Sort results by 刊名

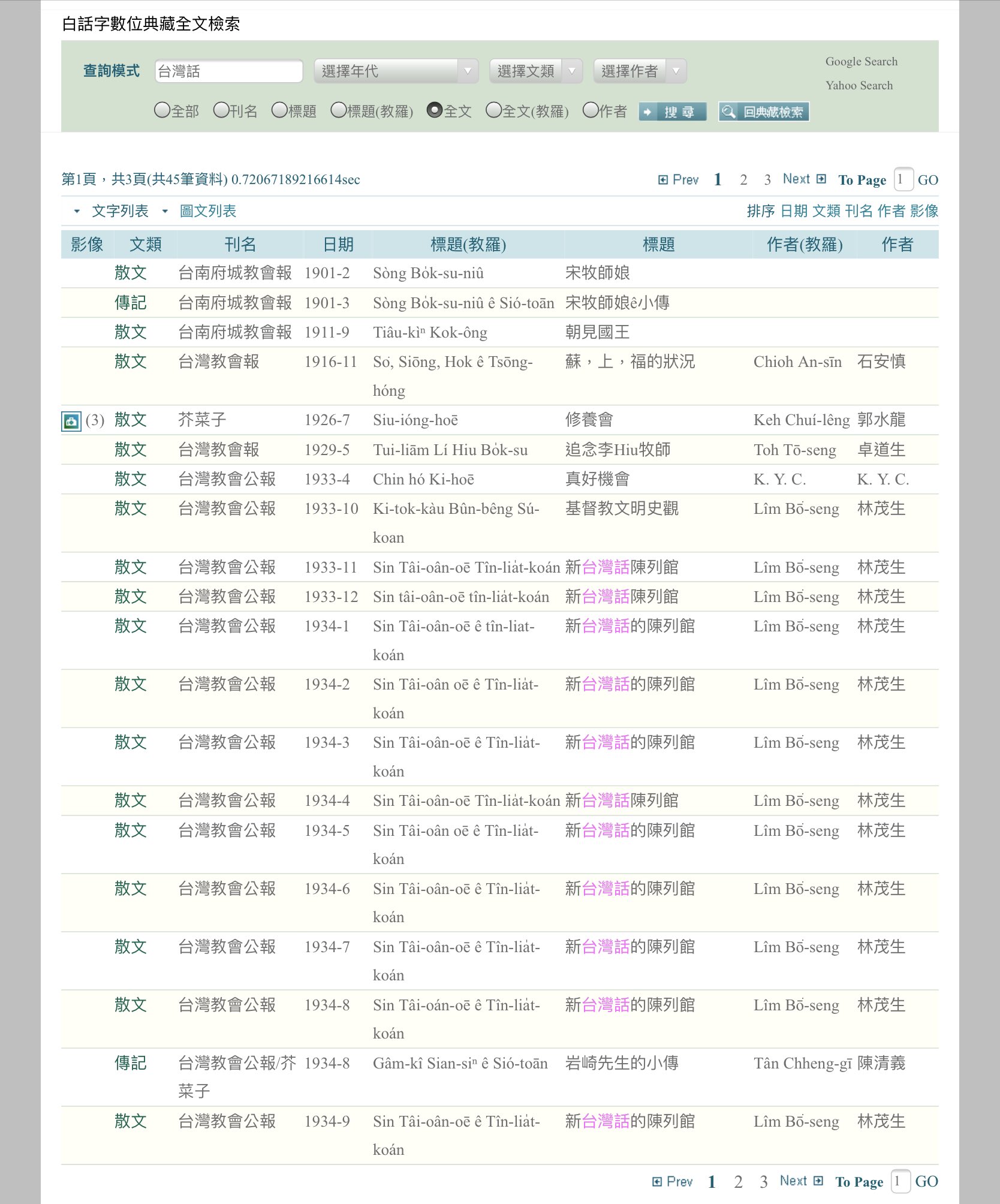pyautogui.click(x=859, y=211)
